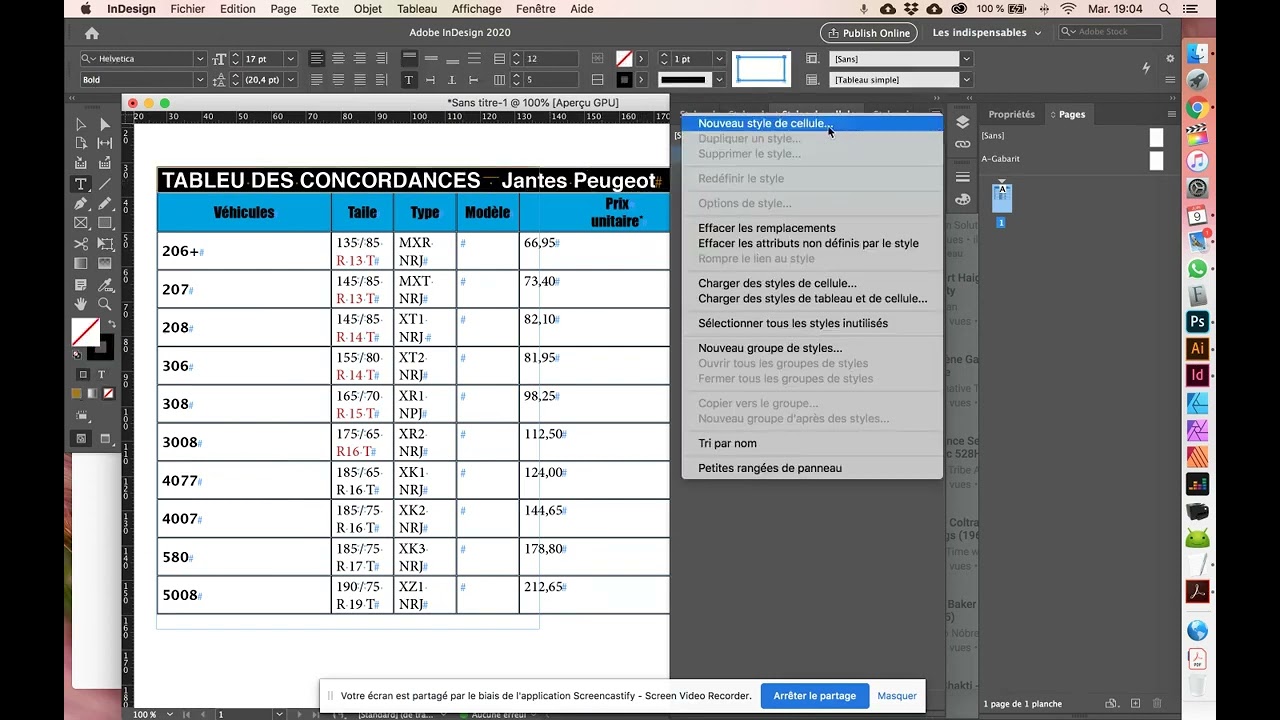The height and width of the screenshot is (720, 1280).
Task: Open Les indispensables workspace dropdown
Action: point(987,33)
